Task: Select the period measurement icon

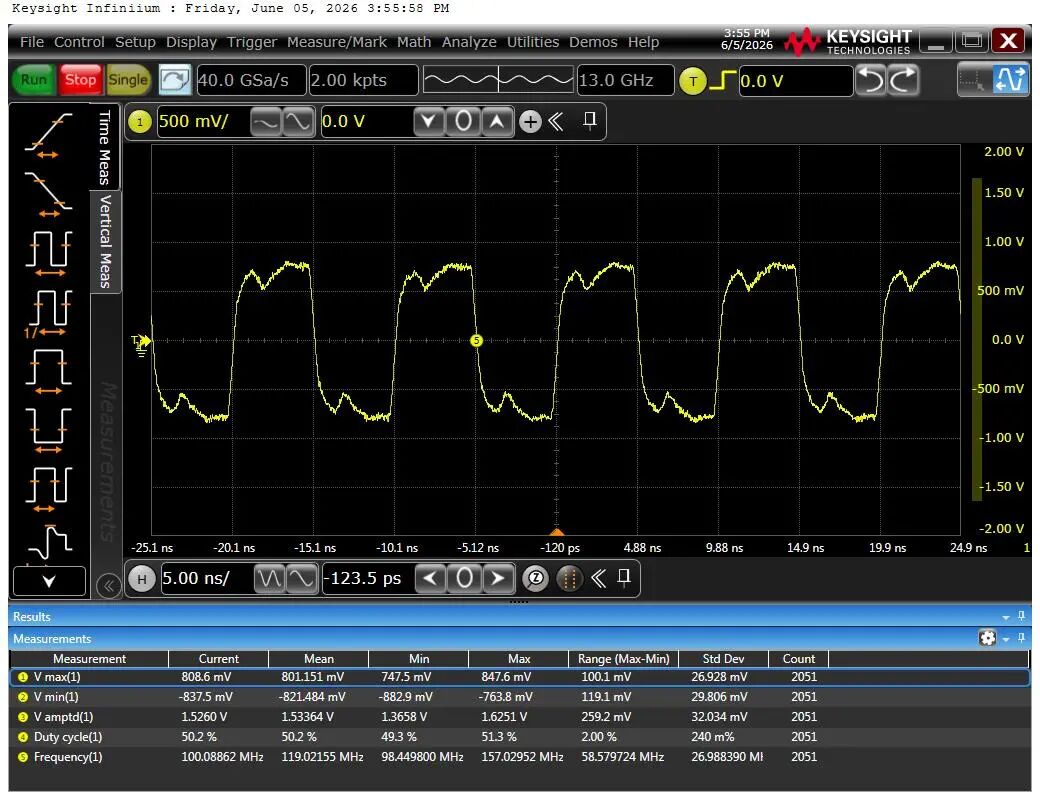Action: click(48, 253)
